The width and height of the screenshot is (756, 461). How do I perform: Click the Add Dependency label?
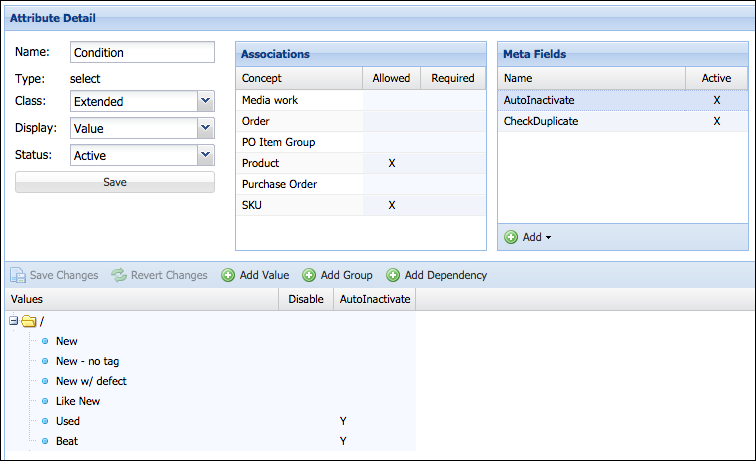(446, 275)
